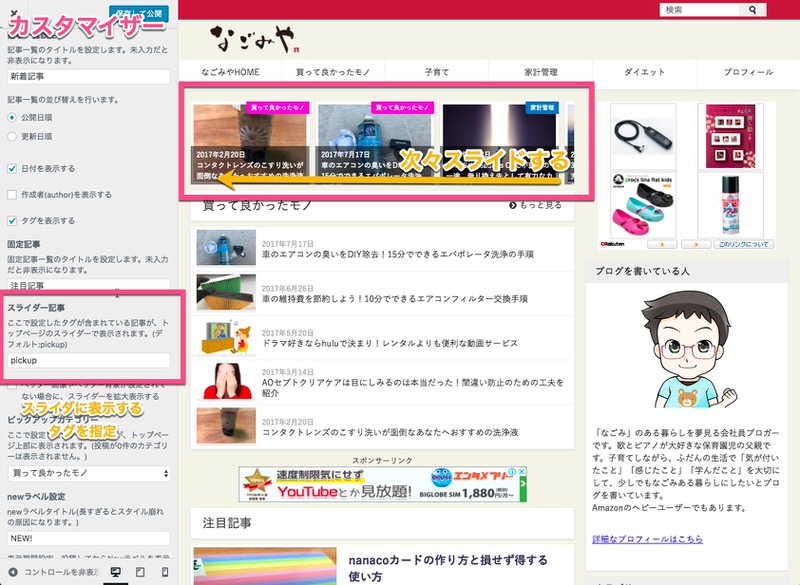Click the pickup slider tag input field
The image size is (800, 585).
click(88, 359)
